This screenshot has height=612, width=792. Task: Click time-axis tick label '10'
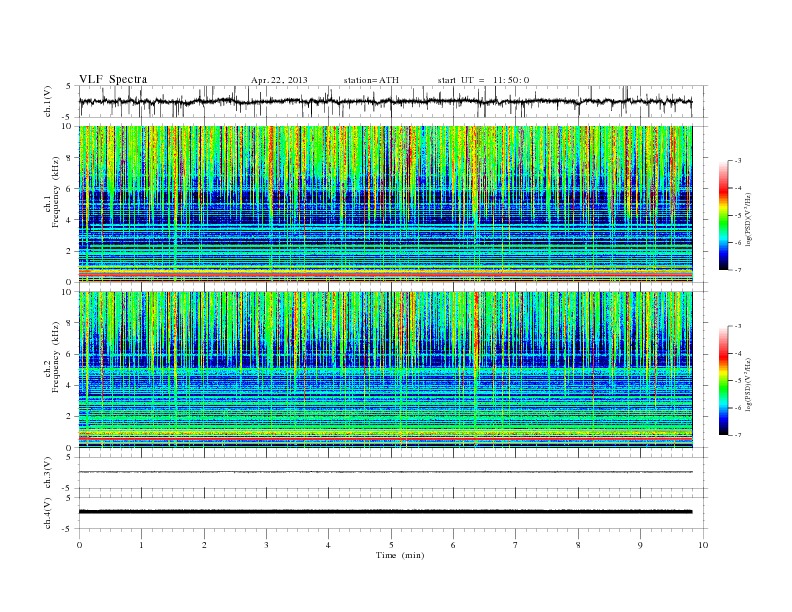pyautogui.click(x=703, y=545)
